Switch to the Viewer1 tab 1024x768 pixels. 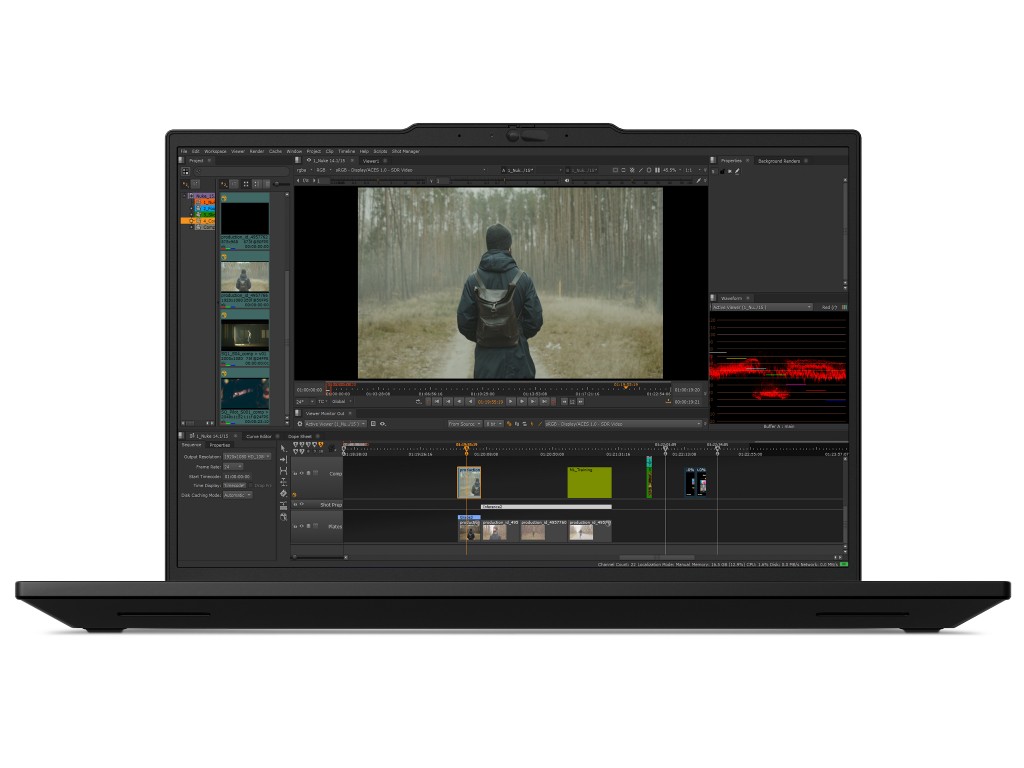tap(371, 160)
